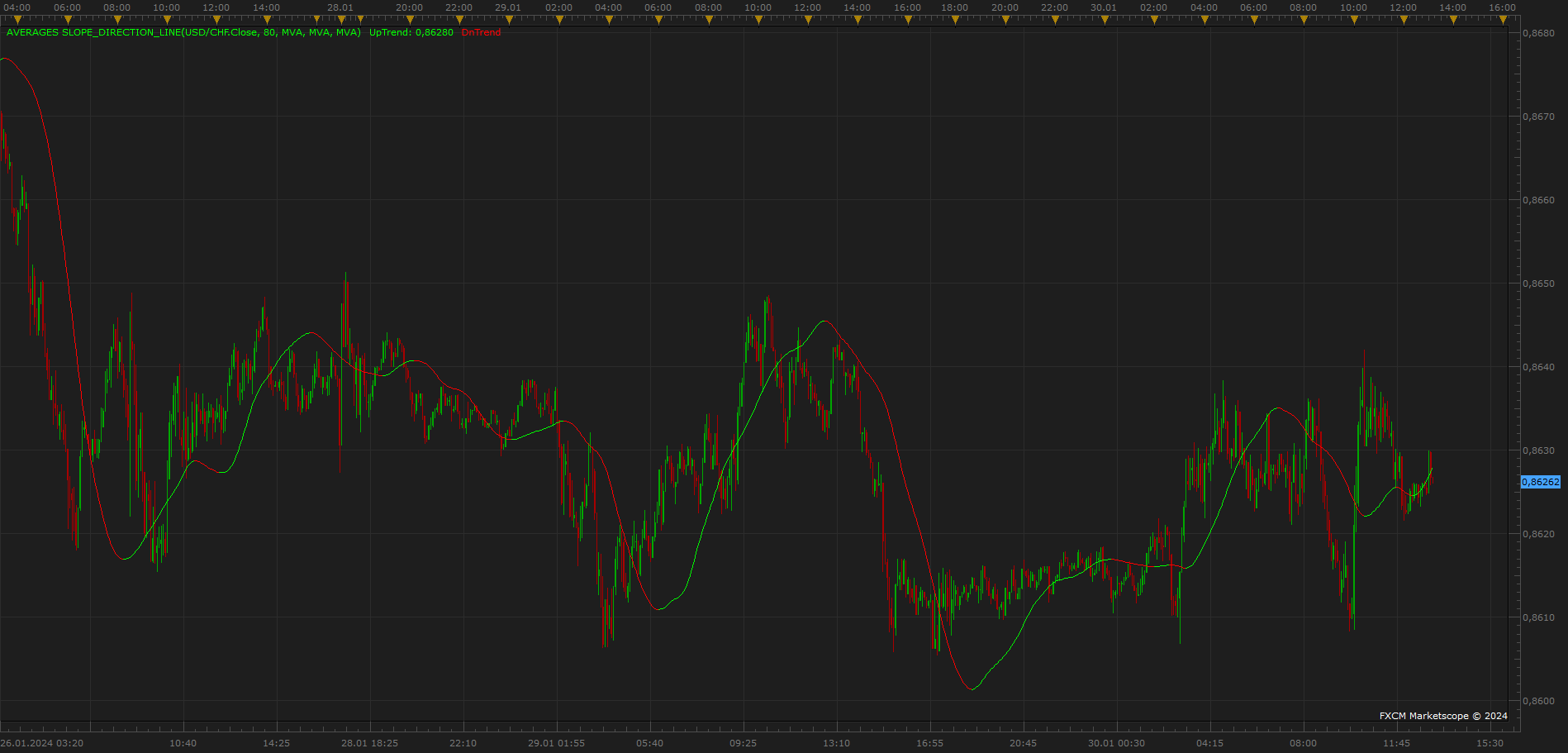Click the 29.01 top date label

(509, 7)
